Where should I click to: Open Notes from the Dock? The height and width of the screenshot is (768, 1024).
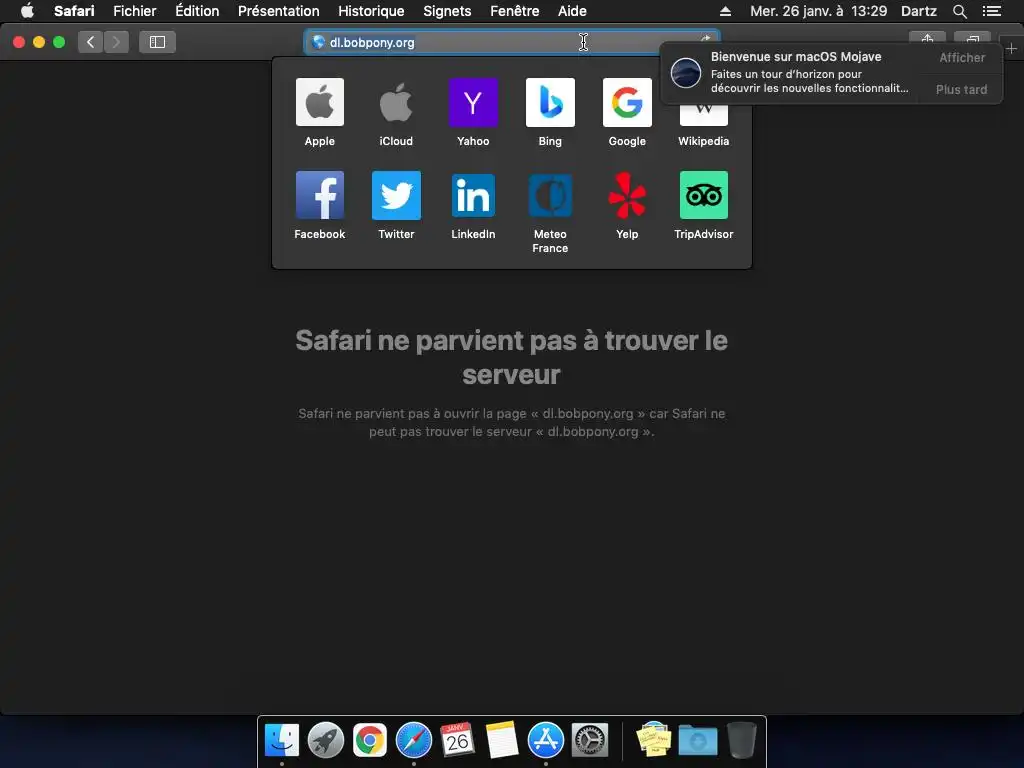pos(502,740)
